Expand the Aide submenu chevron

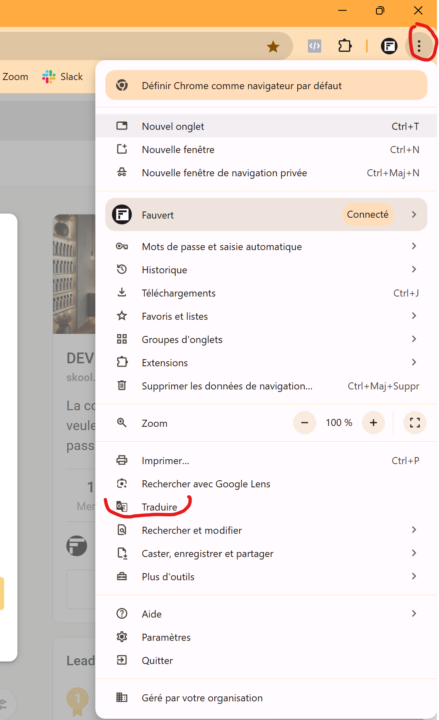tap(414, 613)
